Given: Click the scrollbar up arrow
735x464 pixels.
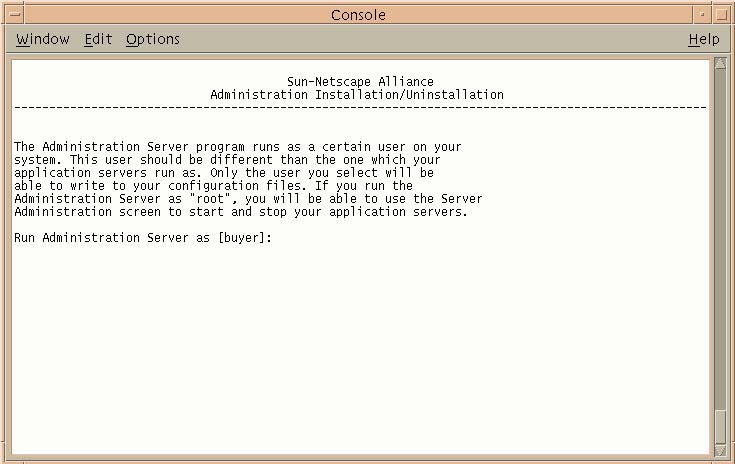Looking at the screenshot, I should pos(720,63).
